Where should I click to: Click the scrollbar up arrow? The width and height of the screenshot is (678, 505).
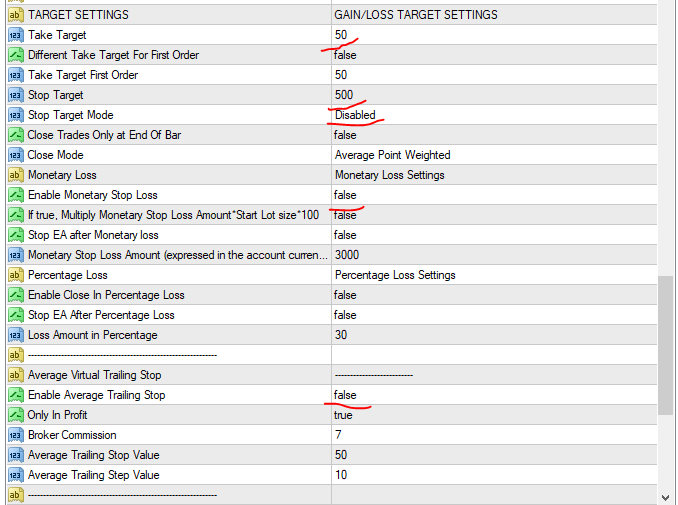(667, 8)
